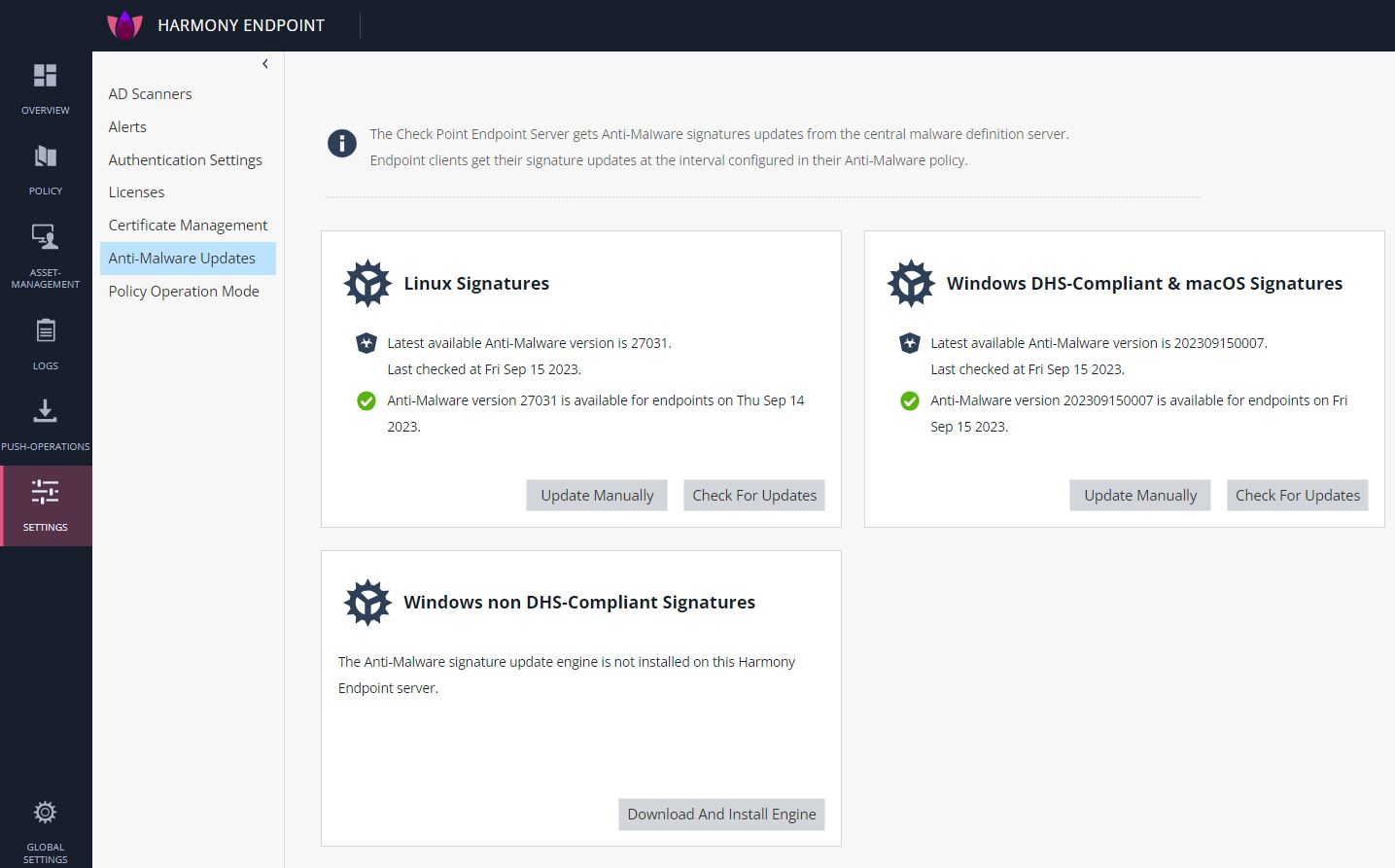Click Windows DHS card 'Last checked at Fri Sep 15 2023.'

coord(1028,369)
